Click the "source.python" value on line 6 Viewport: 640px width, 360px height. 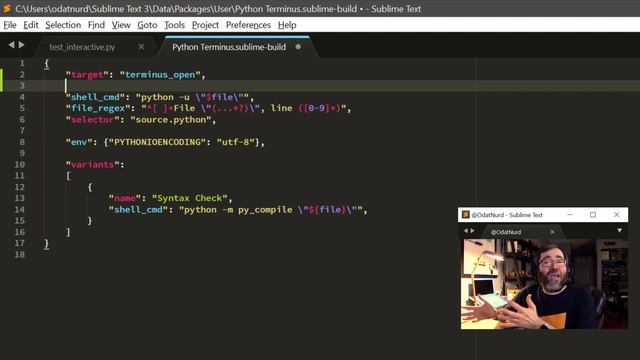tap(171, 120)
